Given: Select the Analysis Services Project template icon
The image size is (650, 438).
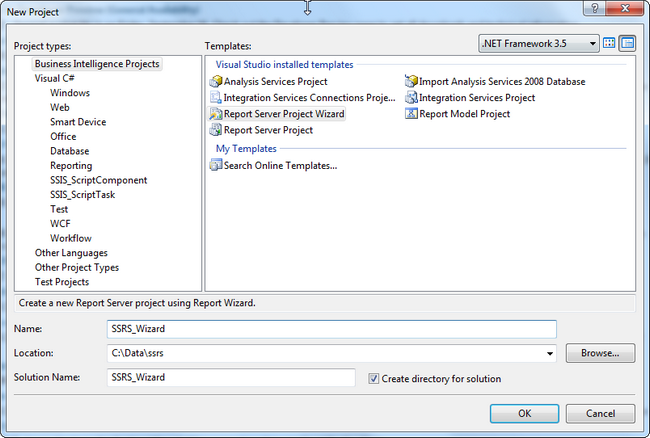Looking at the screenshot, I should click(216, 82).
